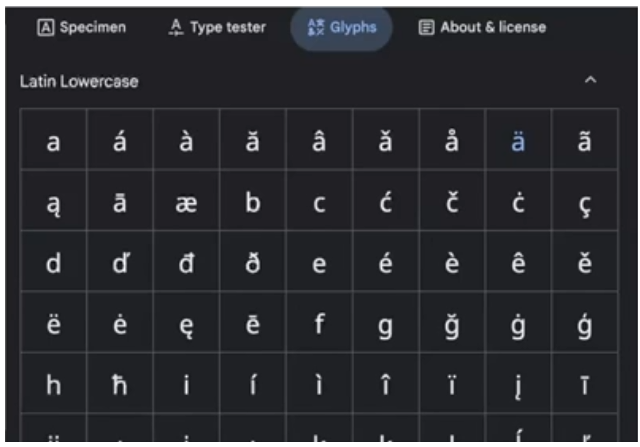Viewport: 640px width, 447px height.
Task: Pick the highlighted a with diaeresis glyph
Action: coord(518,142)
